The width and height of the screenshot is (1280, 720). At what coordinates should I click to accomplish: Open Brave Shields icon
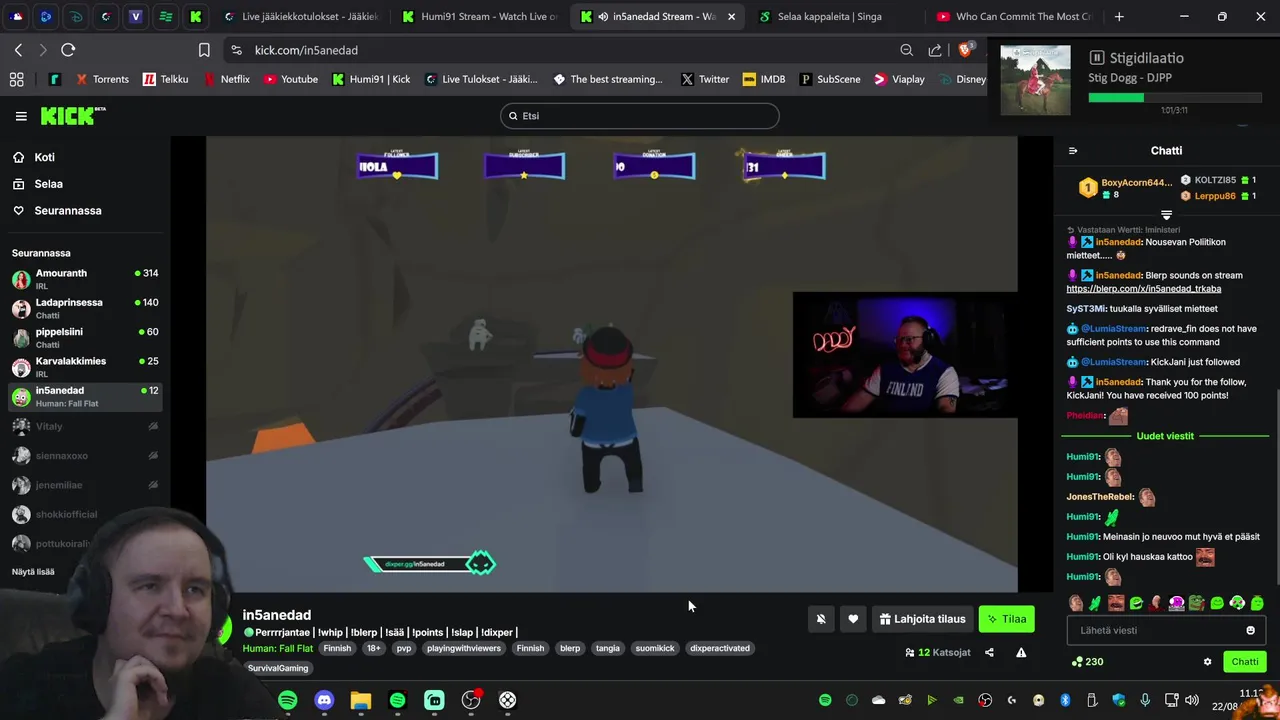(966, 49)
